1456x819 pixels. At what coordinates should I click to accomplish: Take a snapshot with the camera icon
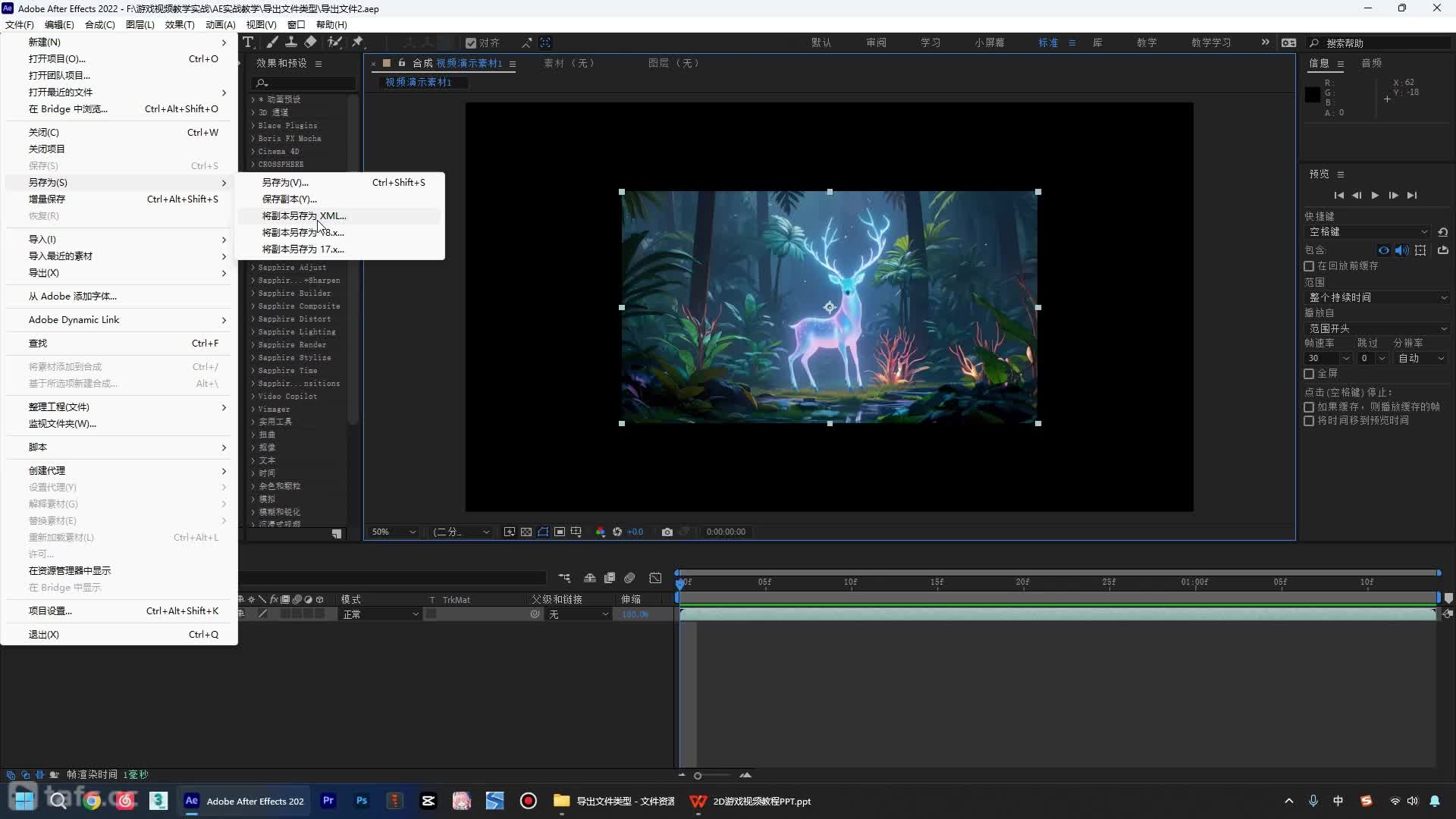click(x=667, y=532)
